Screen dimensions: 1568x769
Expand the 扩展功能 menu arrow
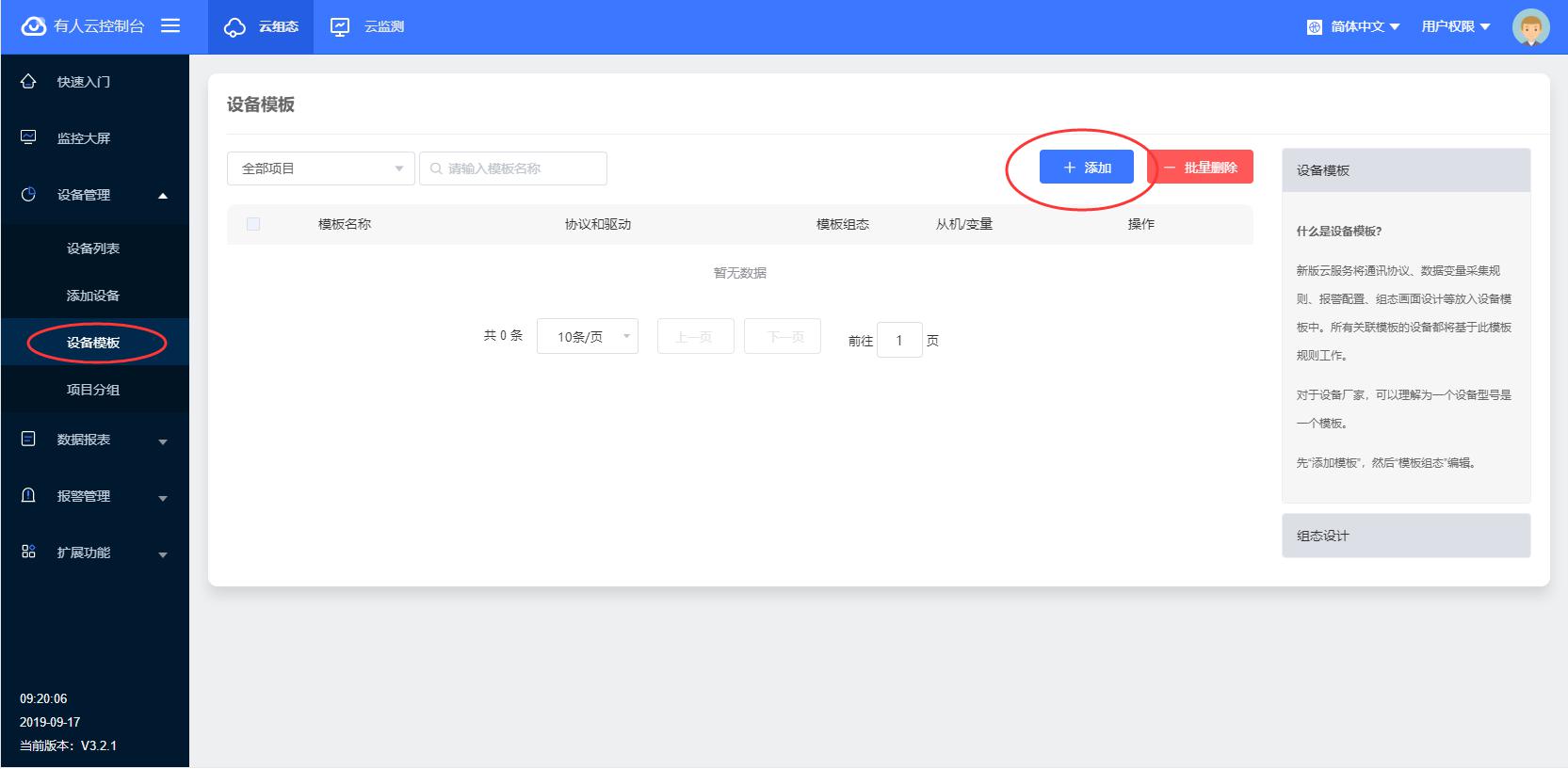[x=163, y=554]
